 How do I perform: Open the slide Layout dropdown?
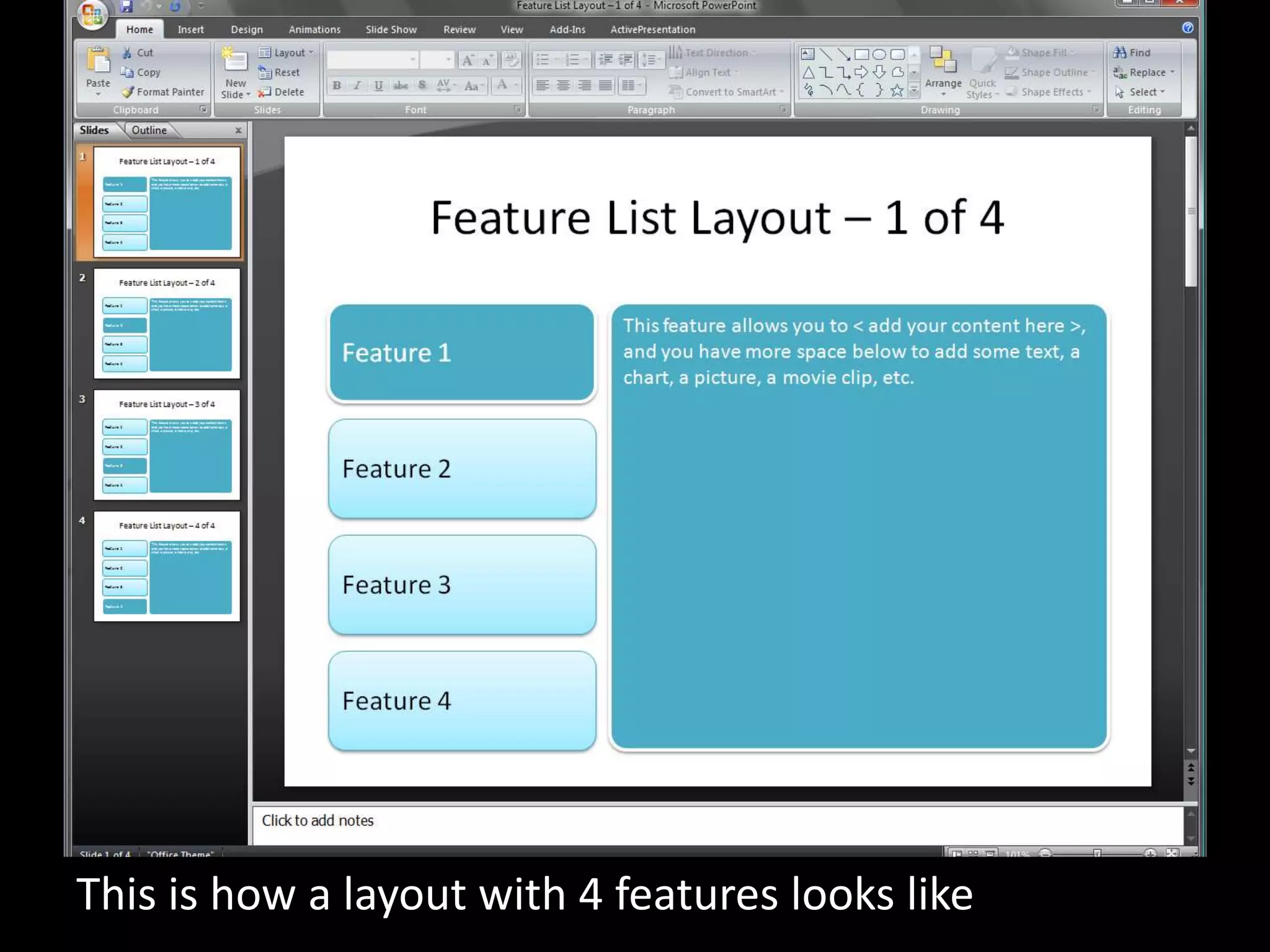[289, 53]
